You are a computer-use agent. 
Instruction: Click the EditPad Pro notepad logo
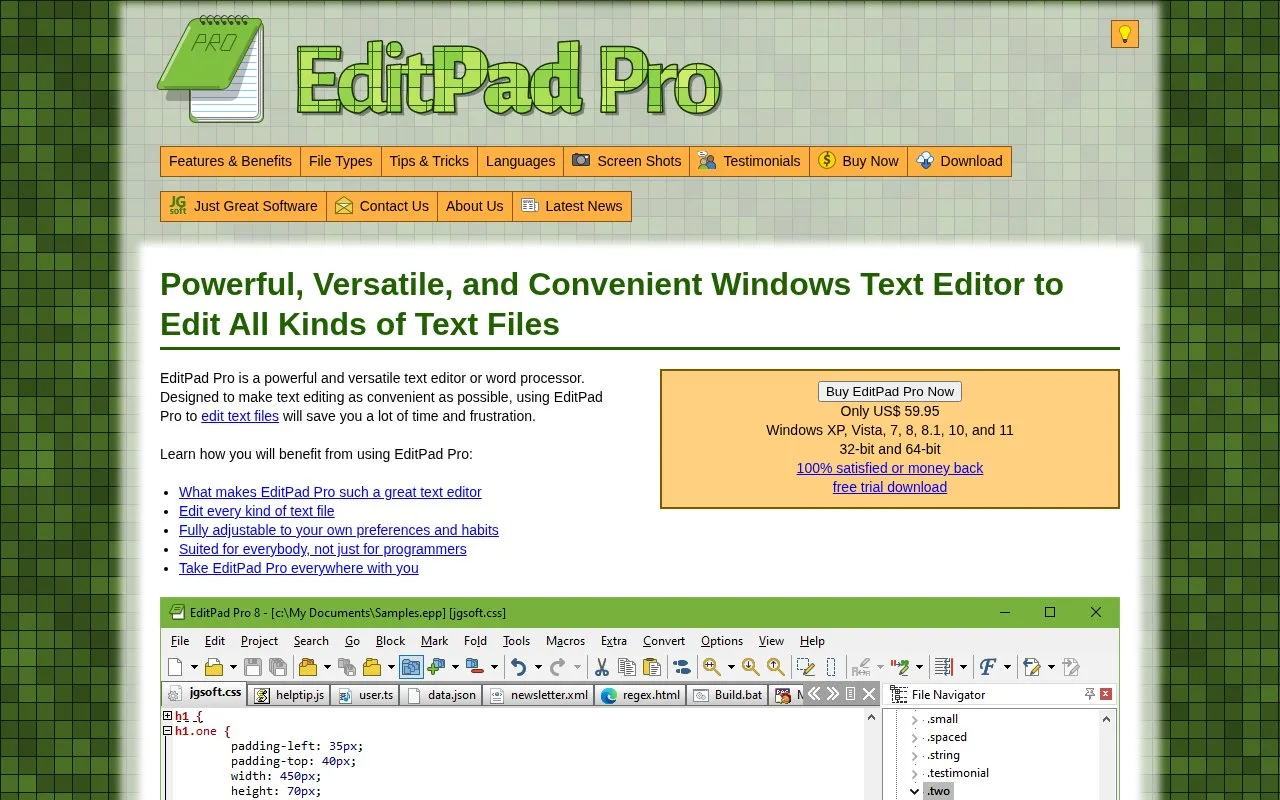[x=211, y=69]
